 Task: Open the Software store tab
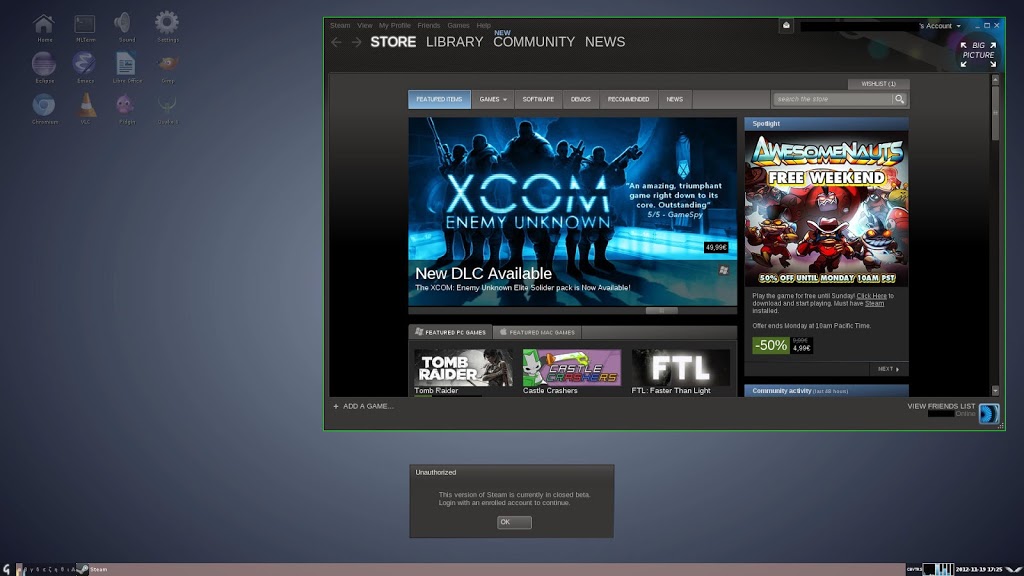point(538,99)
